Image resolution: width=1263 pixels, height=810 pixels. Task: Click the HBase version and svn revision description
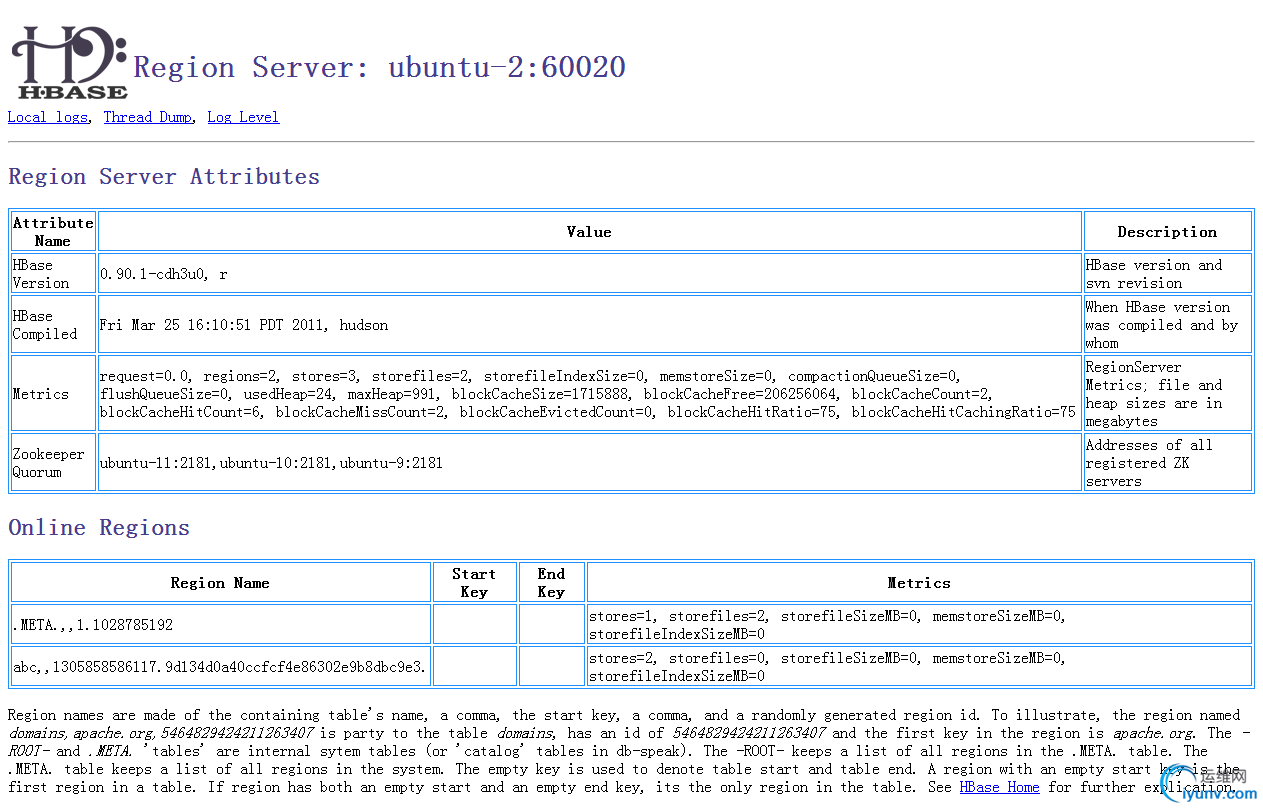click(1167, 273)
